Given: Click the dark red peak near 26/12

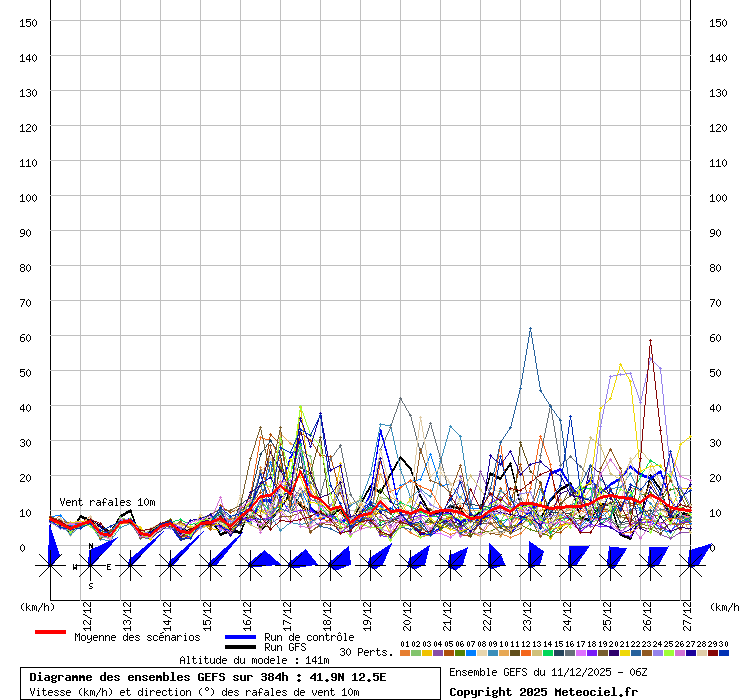Looking at the screenshot, I should click(650, 341).
